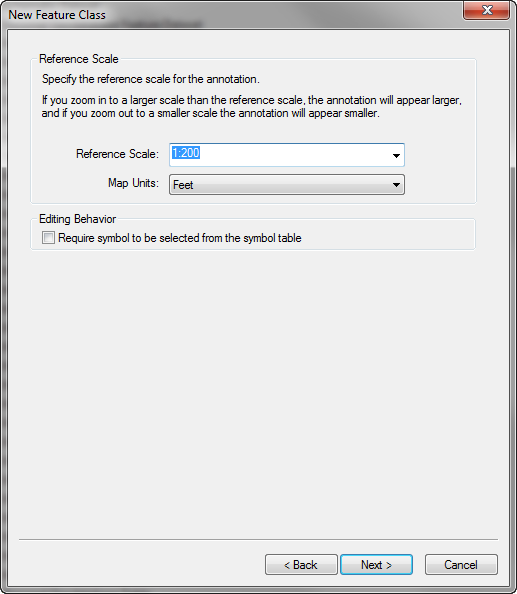517x594 pixels.
Task: Close the New Feature Class dialog
Action: [486, 10]
